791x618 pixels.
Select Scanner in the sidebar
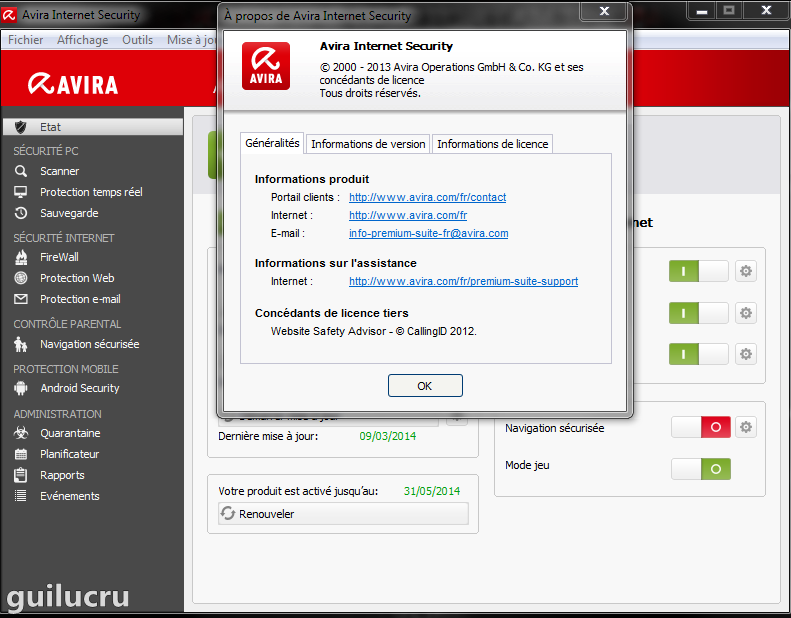[59, 171]
